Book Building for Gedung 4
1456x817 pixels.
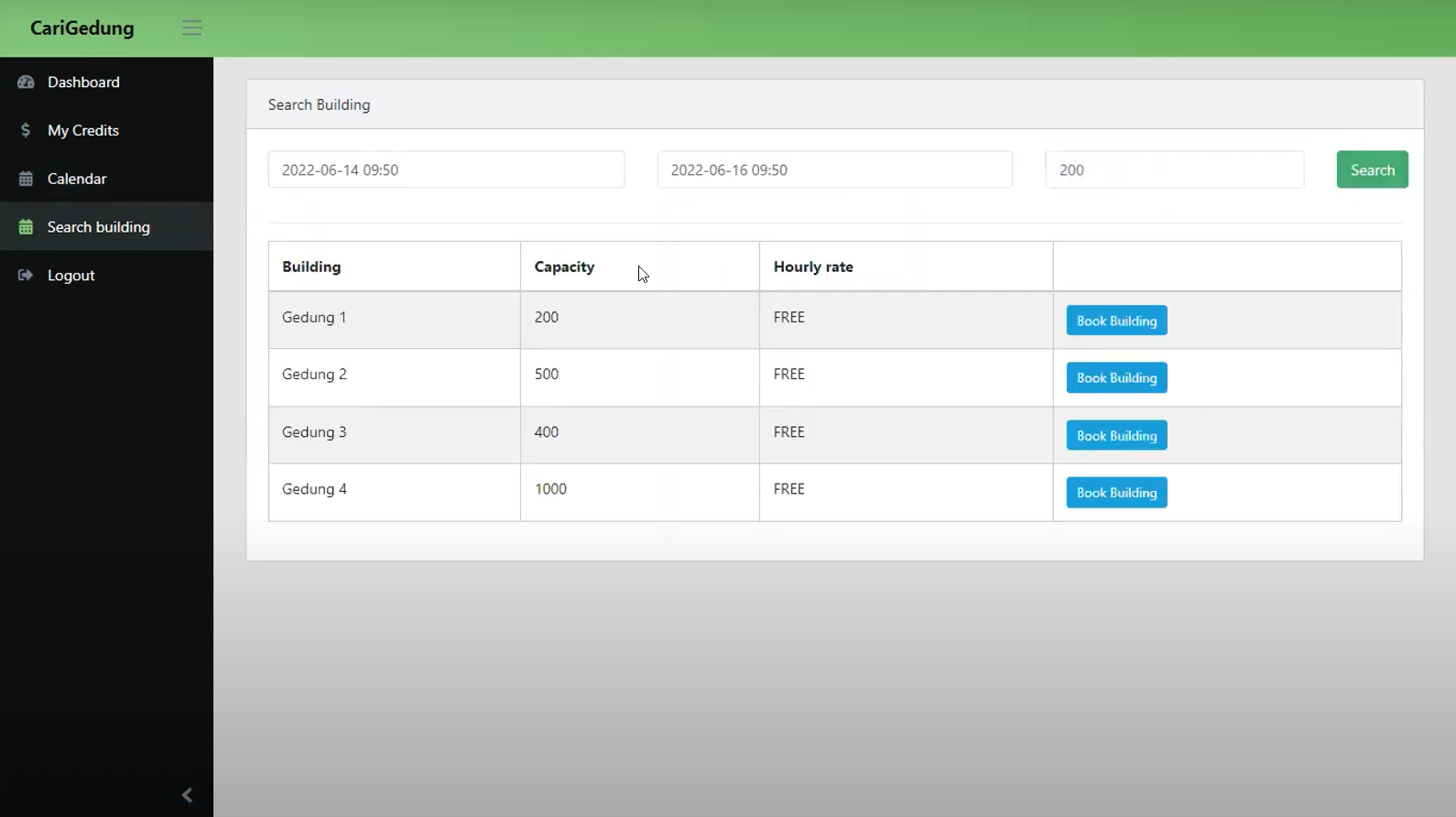1116,492
